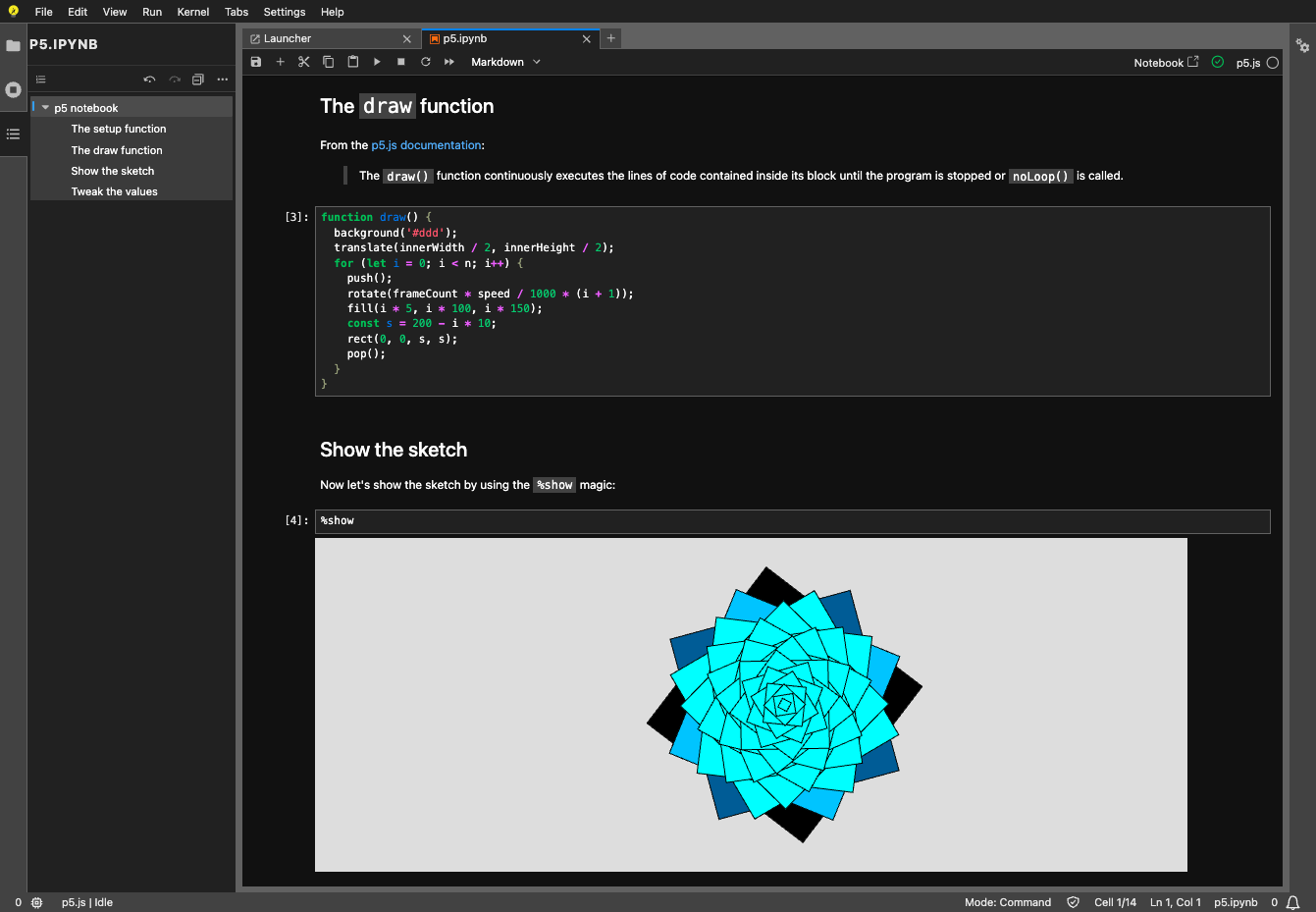Switch to the Launcher tab
1316x912 pixels.
(331, 38)
